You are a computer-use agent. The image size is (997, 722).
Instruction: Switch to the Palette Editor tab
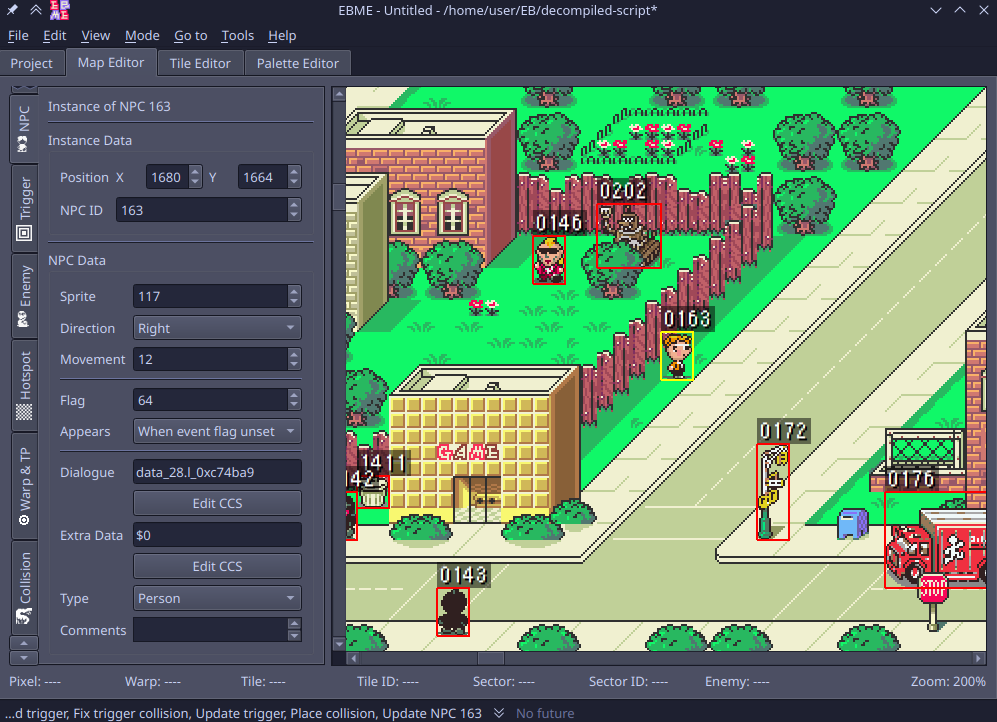(297, 63)
